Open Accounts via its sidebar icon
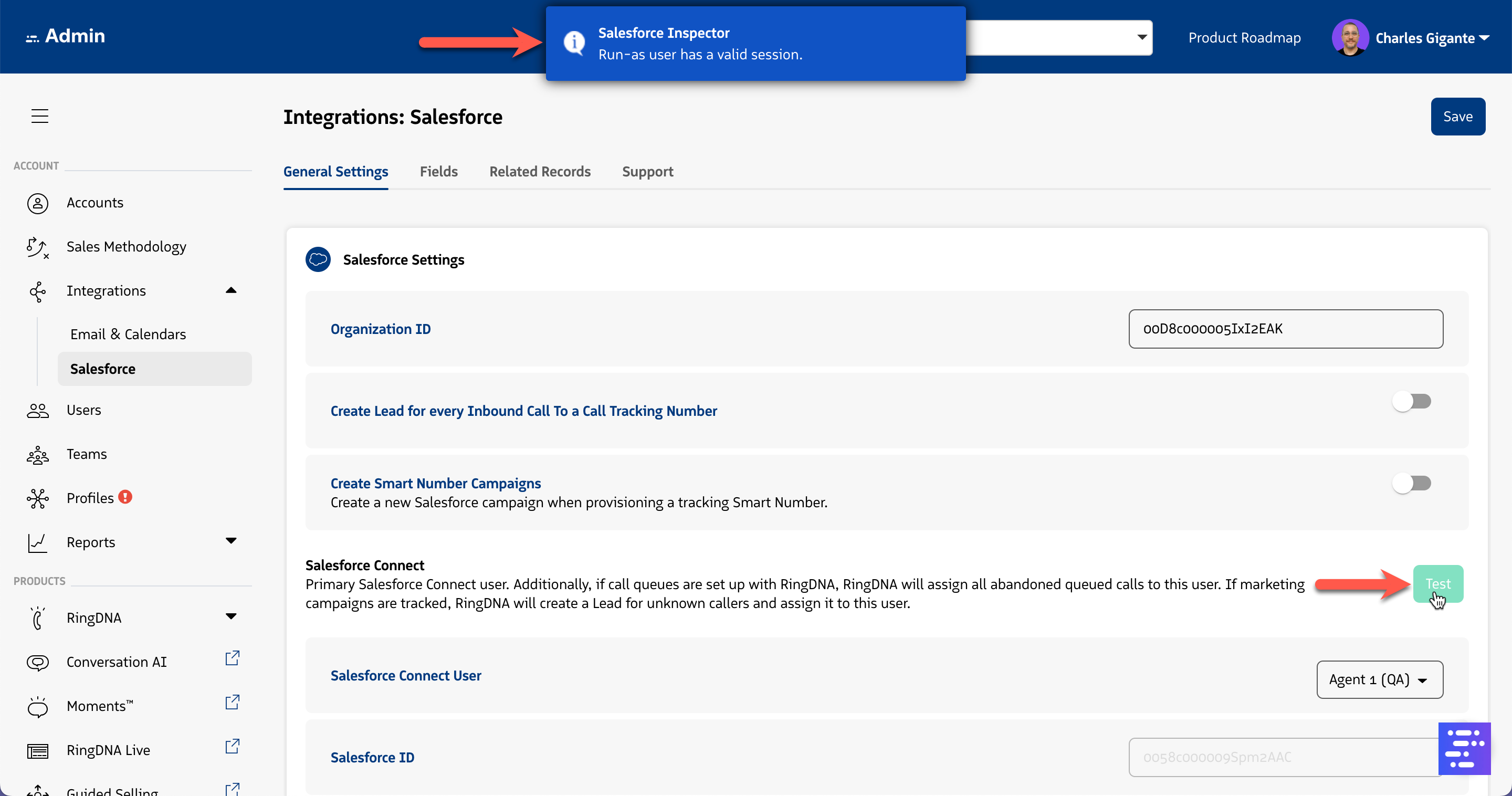The image size is (1512, 796). tap(38, 203)
